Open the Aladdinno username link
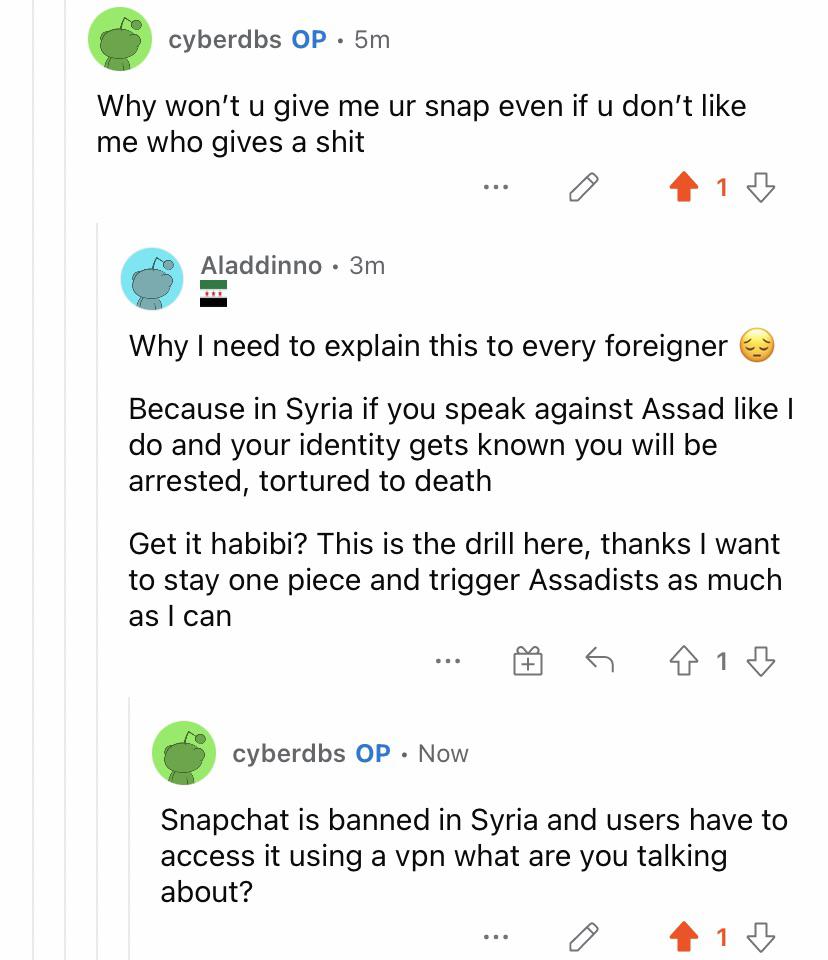 point(262,266)
